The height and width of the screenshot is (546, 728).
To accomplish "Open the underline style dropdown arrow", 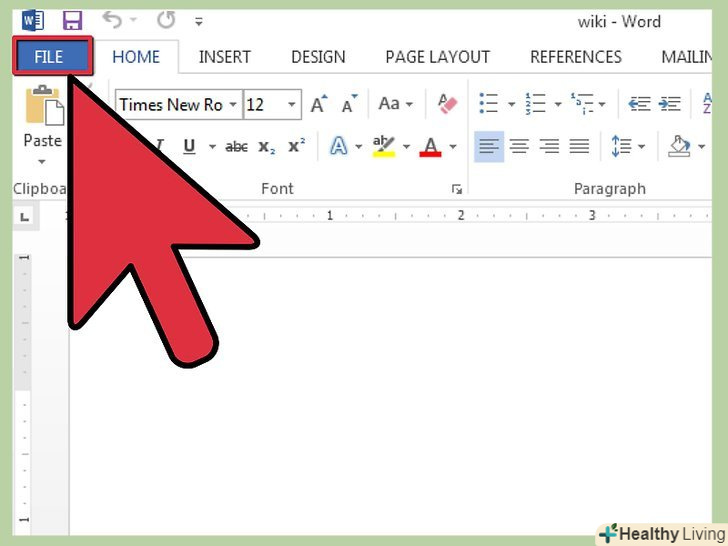I will (x=212, y=147).
